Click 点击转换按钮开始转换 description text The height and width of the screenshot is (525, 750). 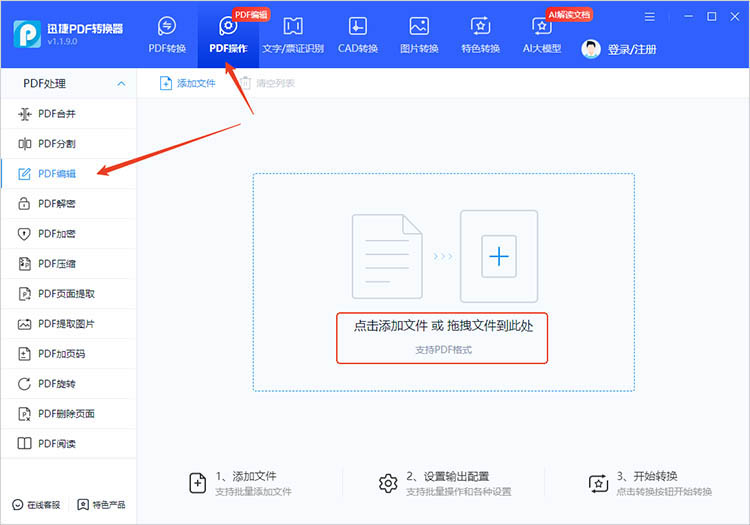pos(664,492)
